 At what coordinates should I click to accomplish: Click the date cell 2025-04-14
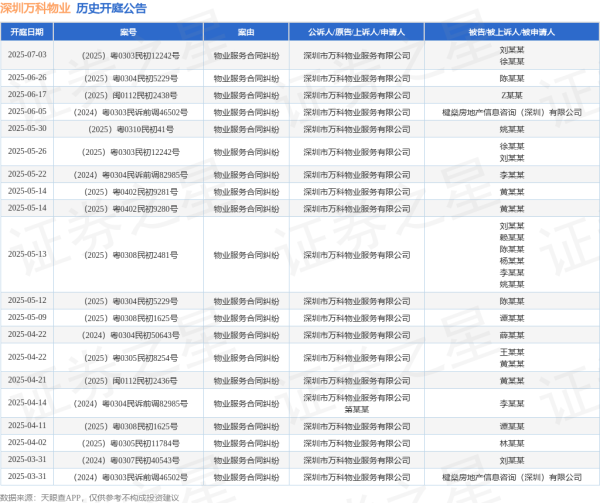[27, 403]
